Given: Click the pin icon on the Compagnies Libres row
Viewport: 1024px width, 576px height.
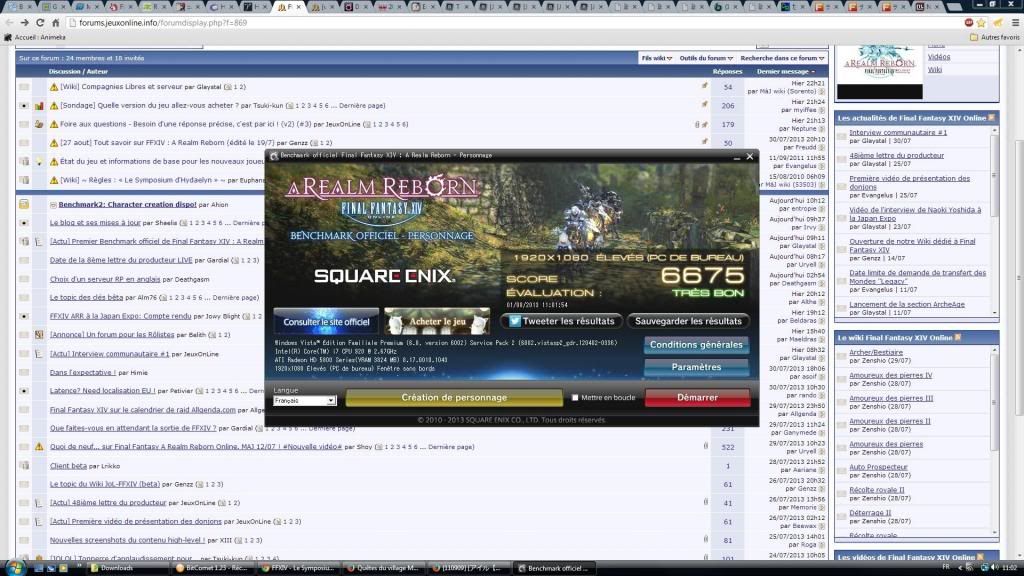Looking at the screenshot, I should coord(705,86).
